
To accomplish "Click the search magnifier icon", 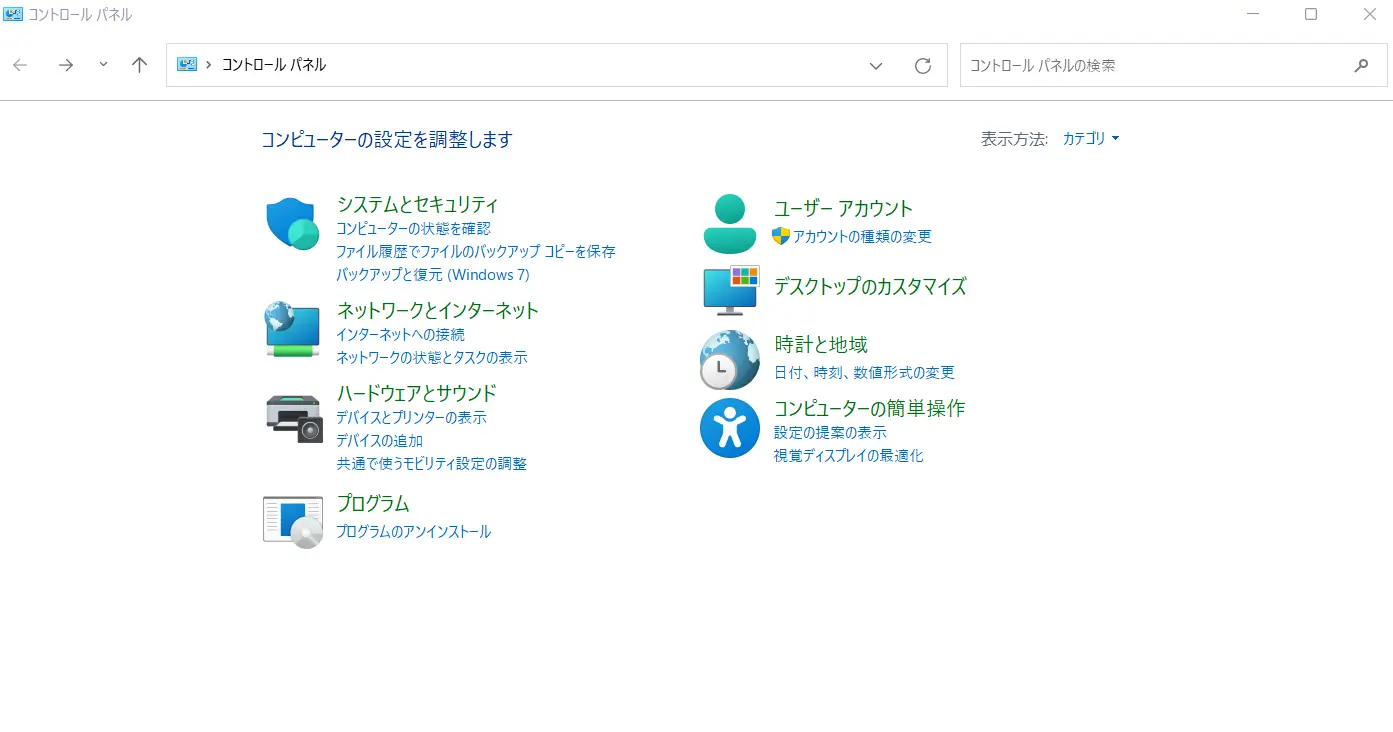I will 1361,65.
